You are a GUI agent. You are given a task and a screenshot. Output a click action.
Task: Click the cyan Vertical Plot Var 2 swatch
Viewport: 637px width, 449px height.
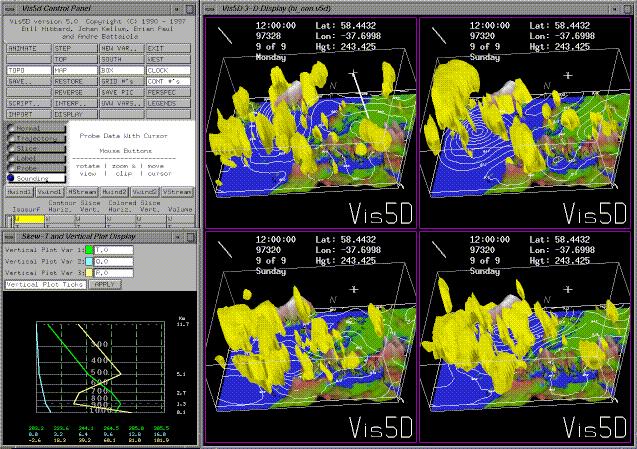89,261
